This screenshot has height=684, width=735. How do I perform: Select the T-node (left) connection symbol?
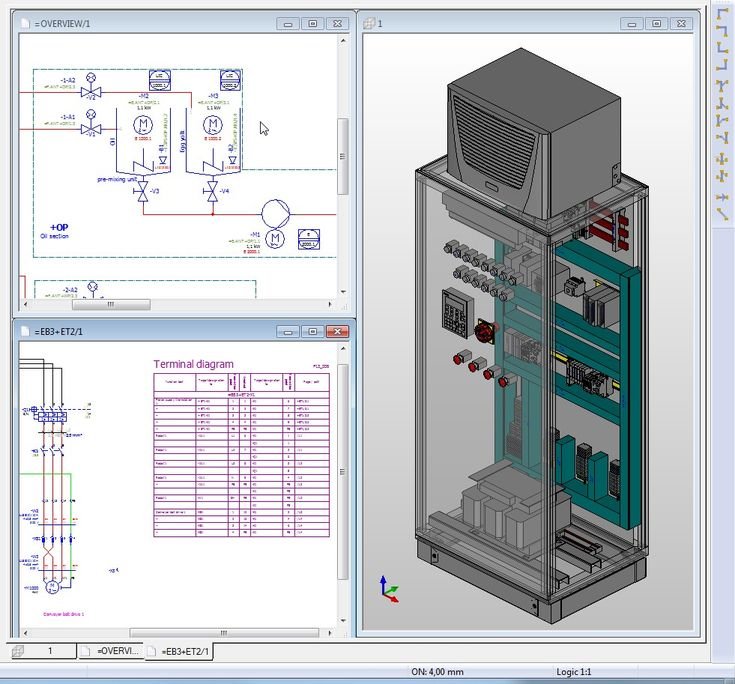click(721, 137)
